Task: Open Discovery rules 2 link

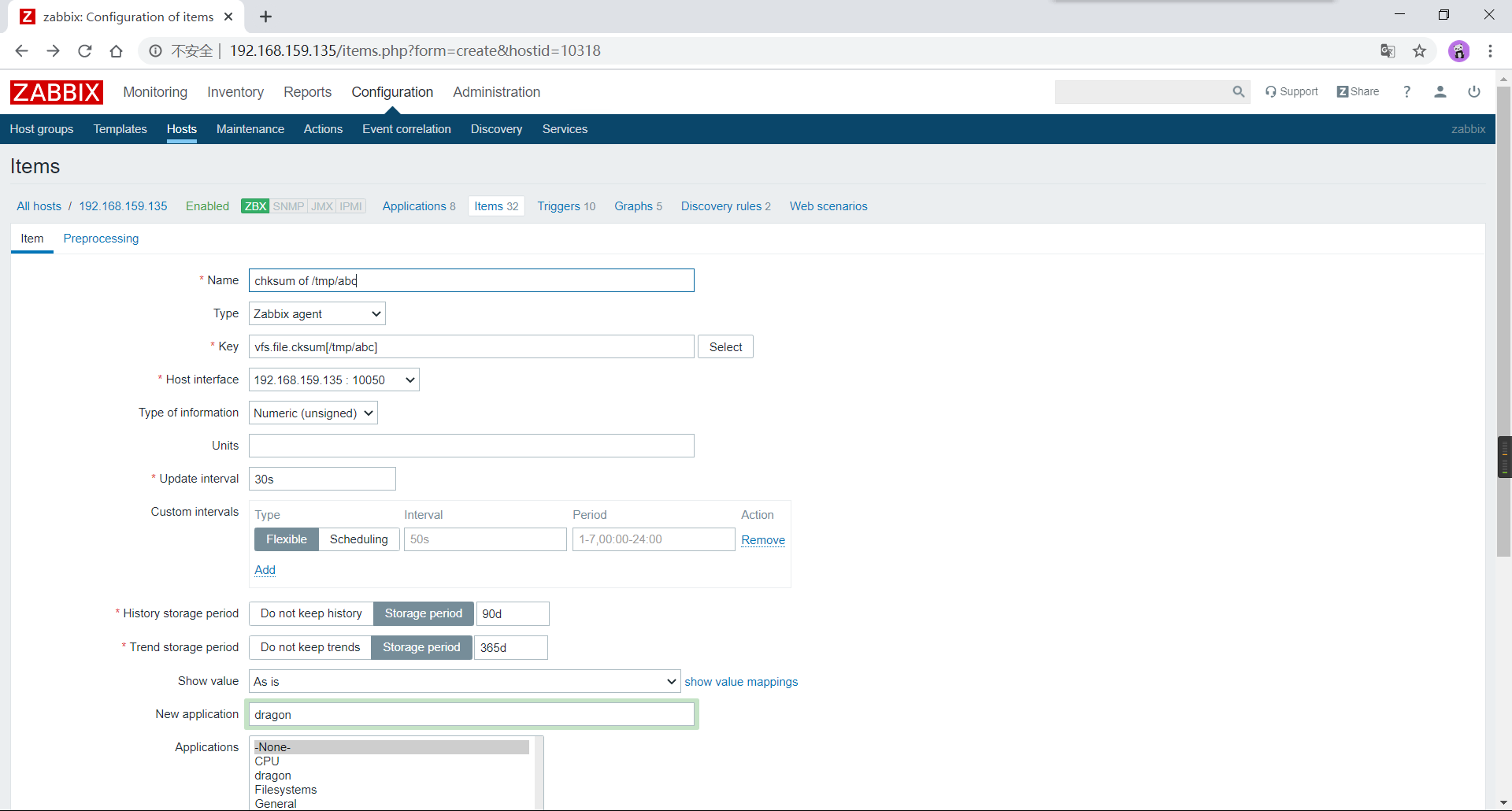Action: point(725,206)
